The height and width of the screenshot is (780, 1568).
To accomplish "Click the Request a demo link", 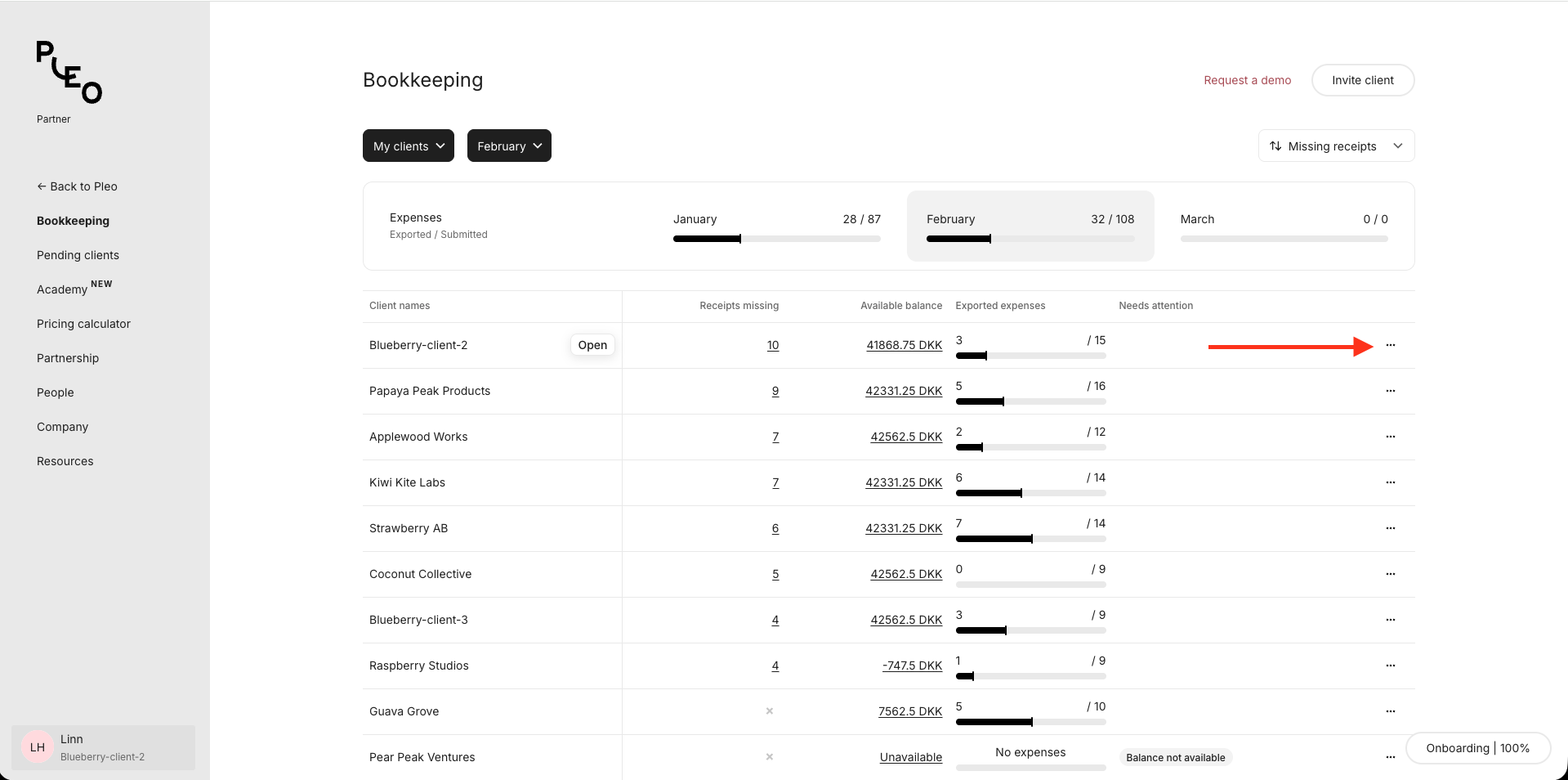I will (1247, 80).
